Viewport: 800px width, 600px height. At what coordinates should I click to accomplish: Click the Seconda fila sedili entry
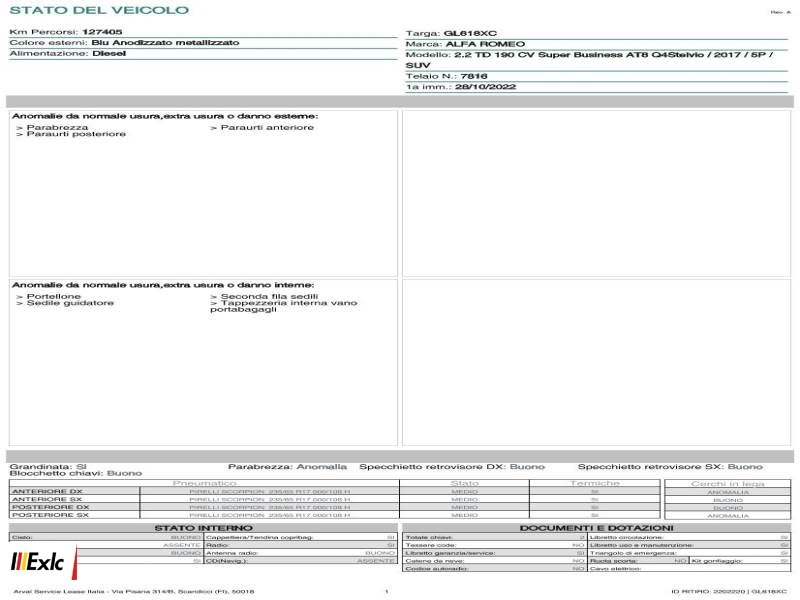point(264,296)
